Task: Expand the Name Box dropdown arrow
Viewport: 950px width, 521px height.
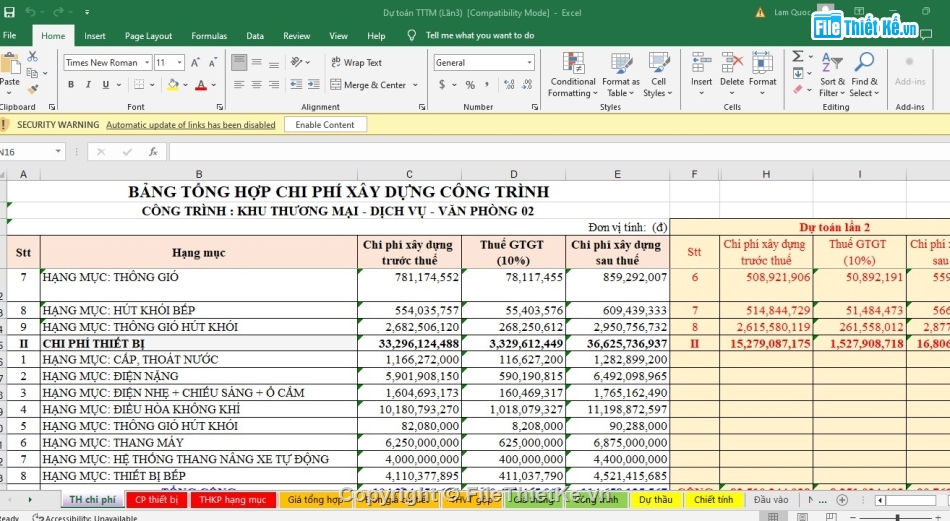Action: [58, 151]
